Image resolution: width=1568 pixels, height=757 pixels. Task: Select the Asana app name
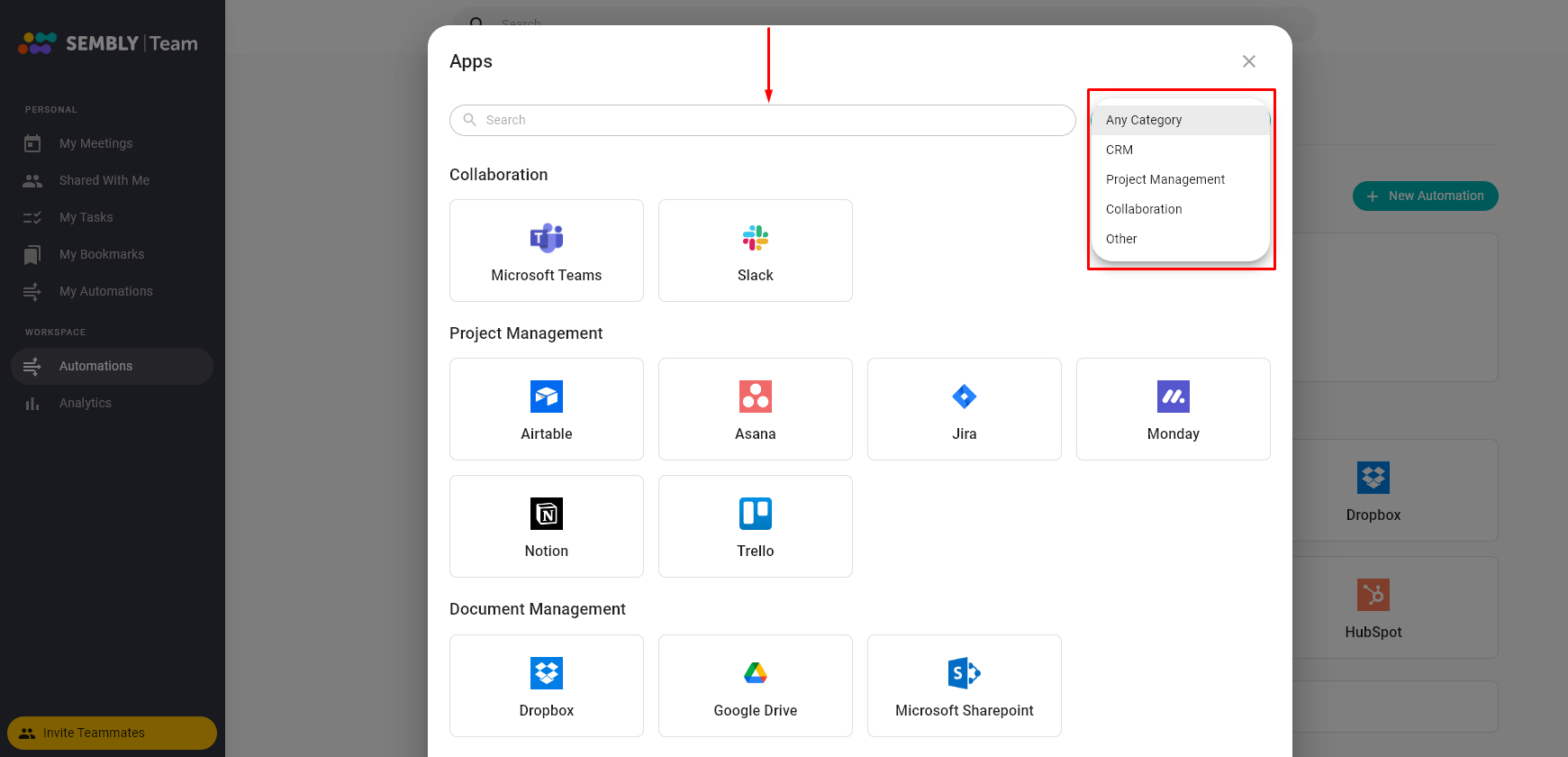click(756, 433)
